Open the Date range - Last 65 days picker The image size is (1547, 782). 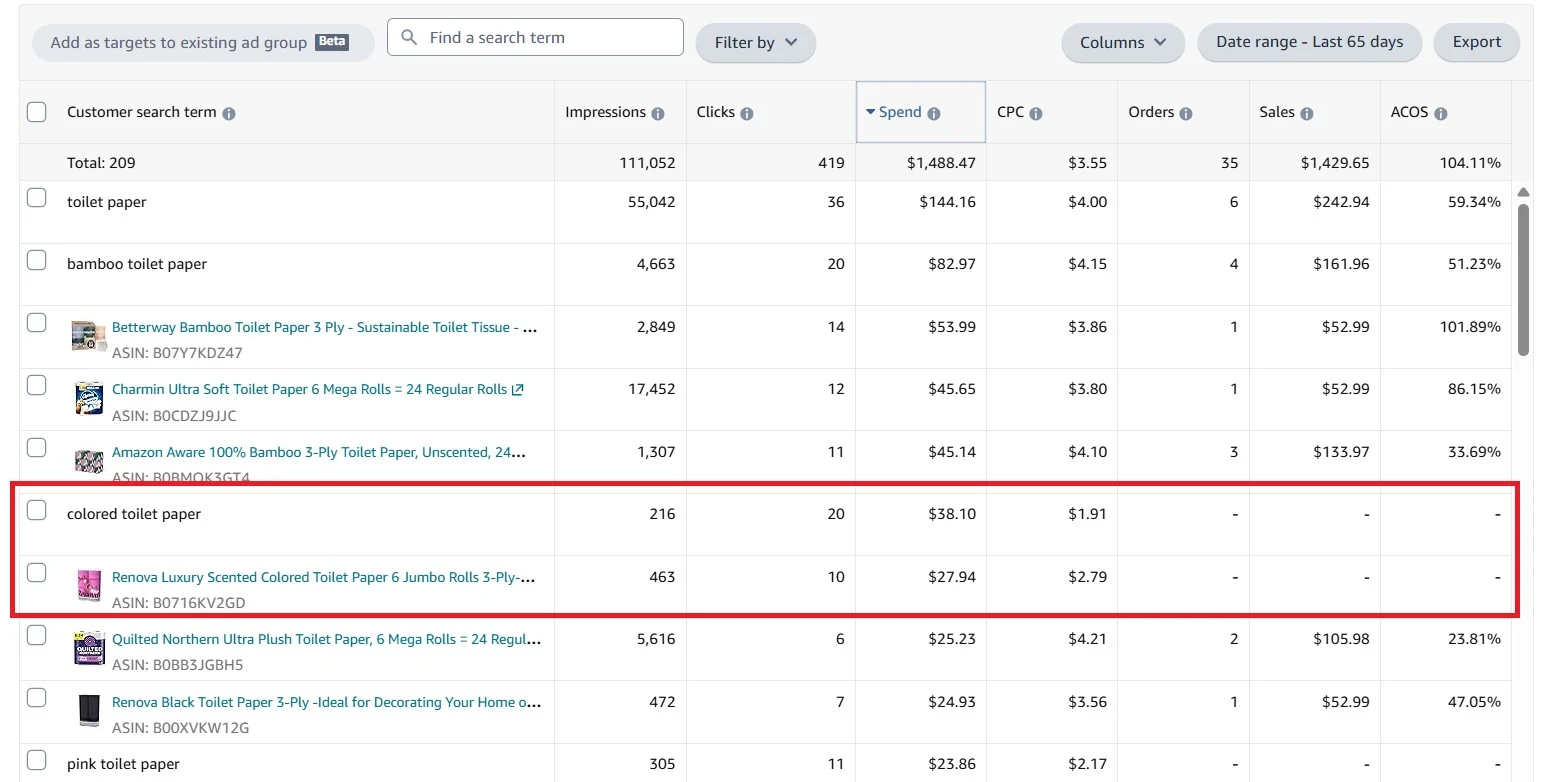pos(1309,42)
